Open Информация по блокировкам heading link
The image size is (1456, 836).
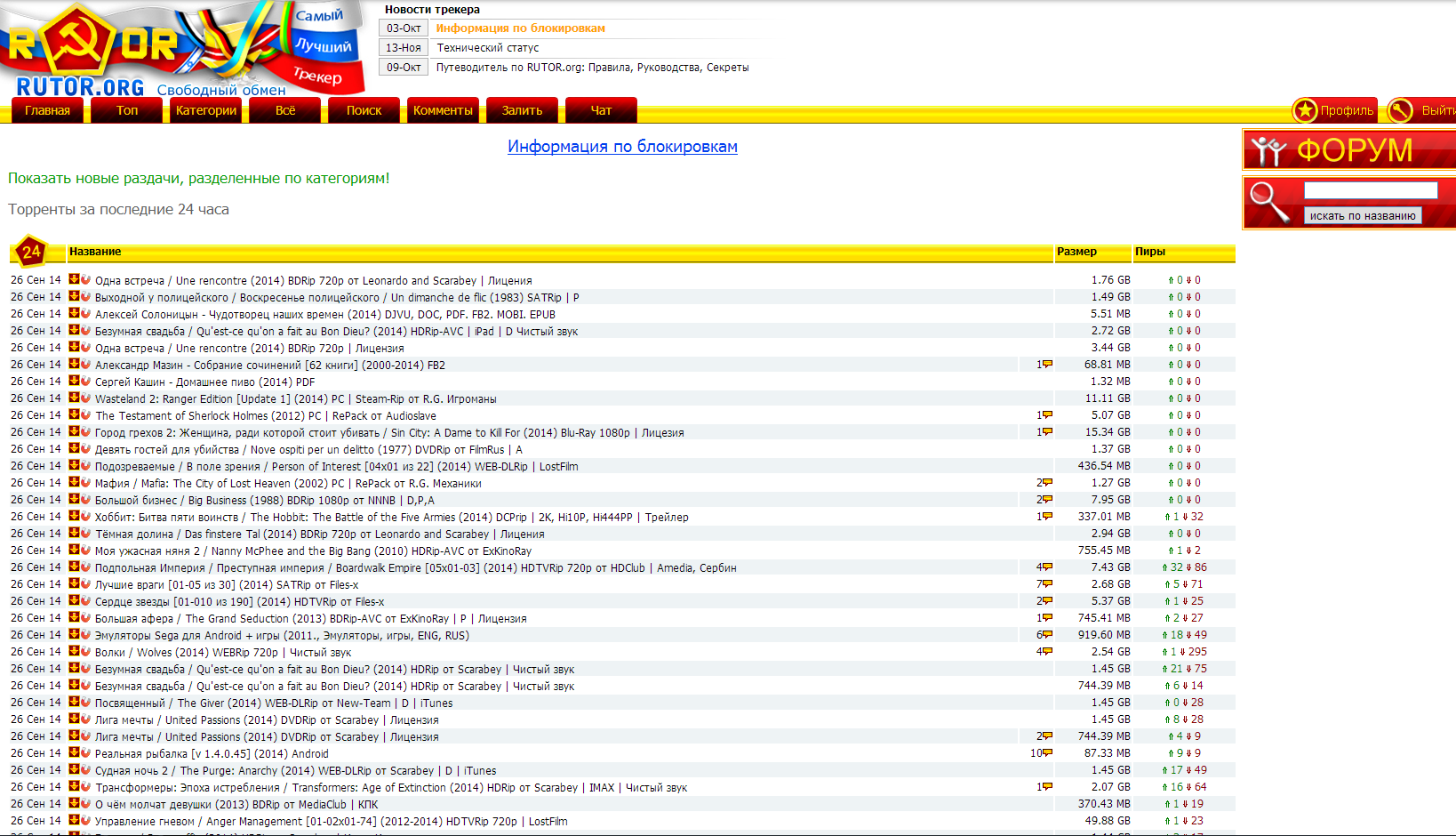[622, 147]
